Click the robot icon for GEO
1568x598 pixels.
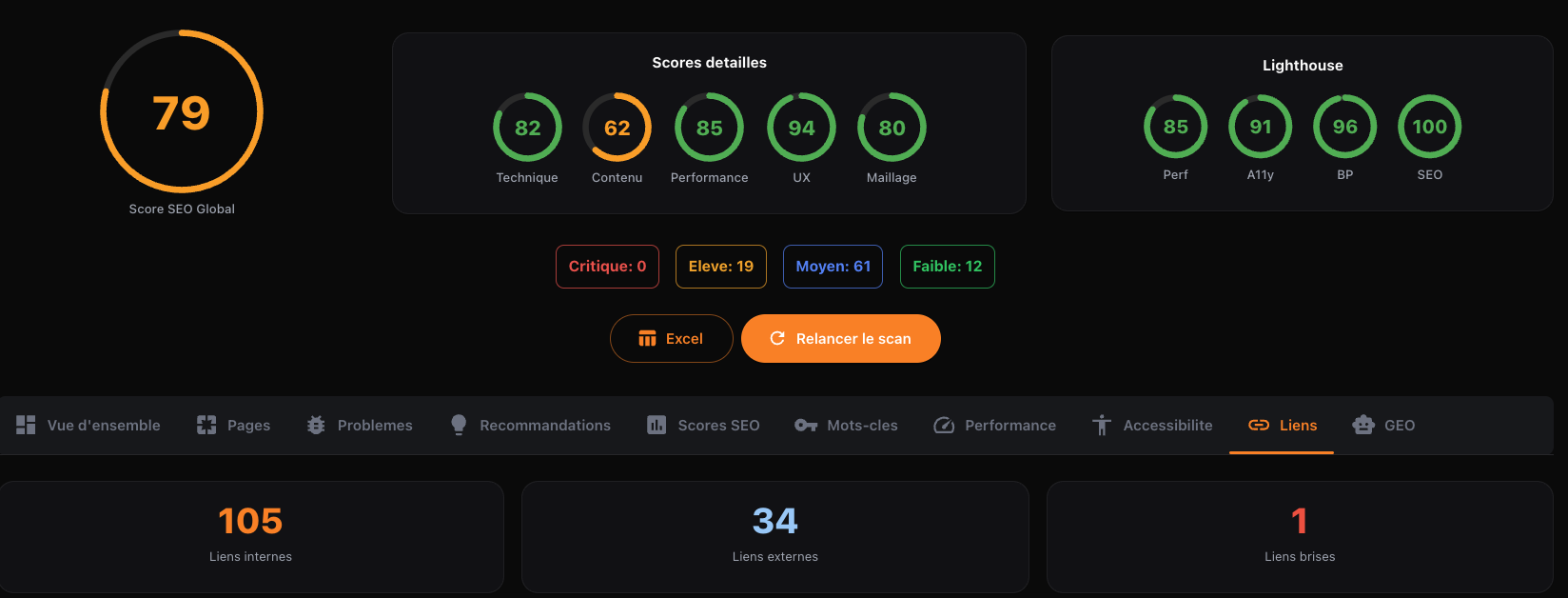(1363, 426)
